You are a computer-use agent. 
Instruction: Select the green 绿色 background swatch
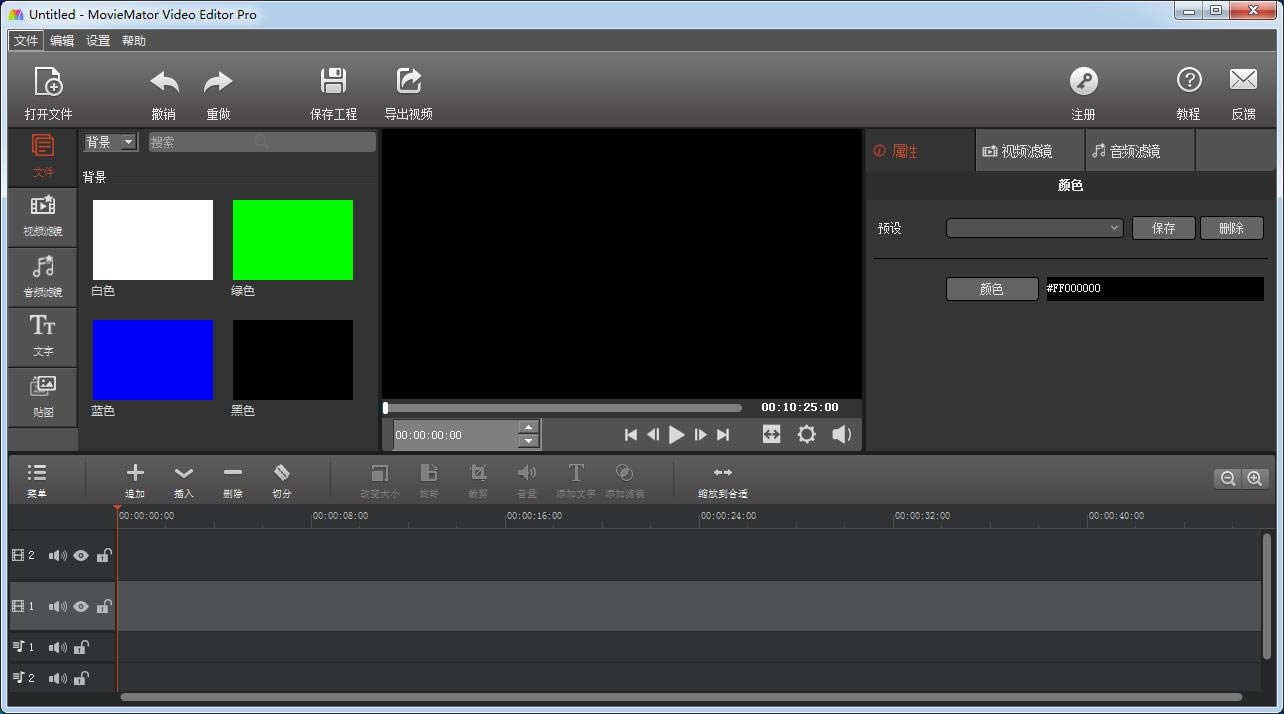[293, 240]
